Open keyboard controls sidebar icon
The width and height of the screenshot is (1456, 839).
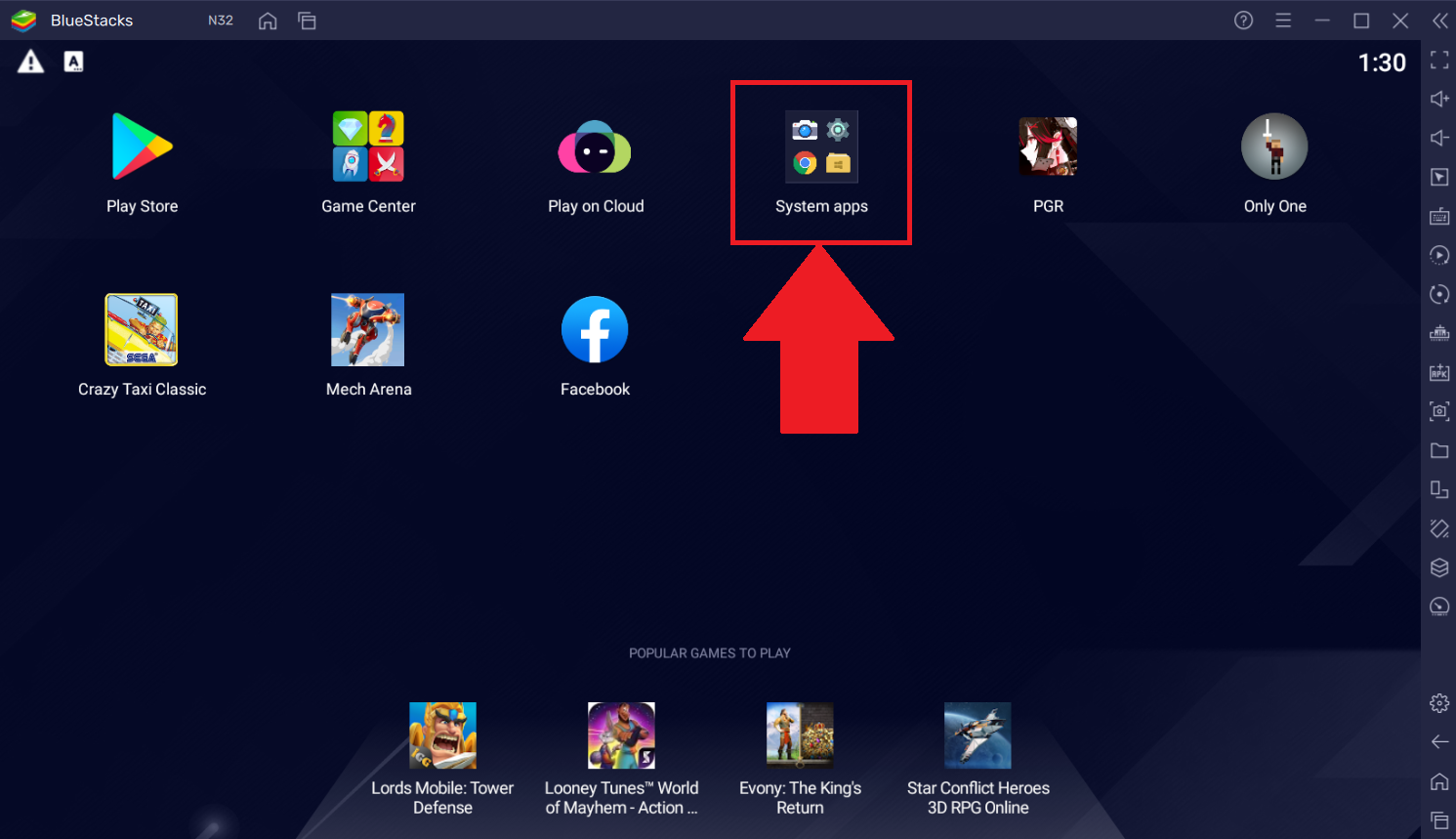pyautogui.click(x=1439, y=216)
